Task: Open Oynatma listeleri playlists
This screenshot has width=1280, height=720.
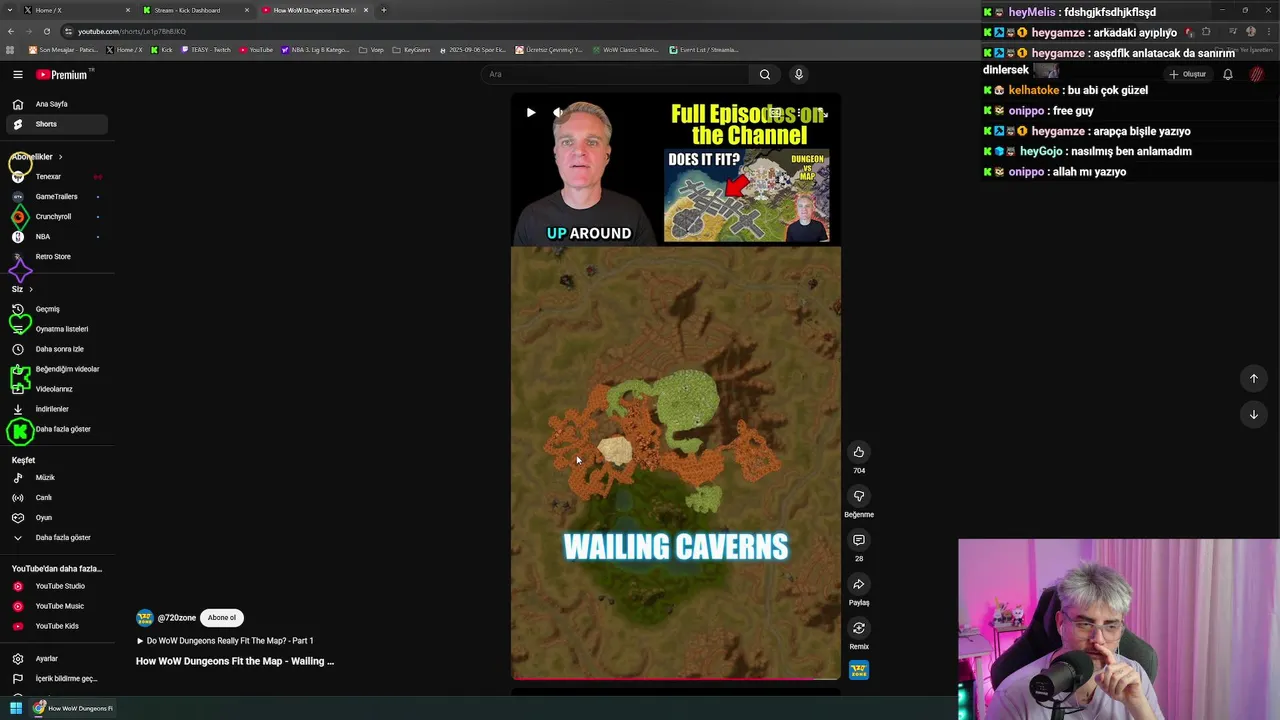Action: click(56, 329)
